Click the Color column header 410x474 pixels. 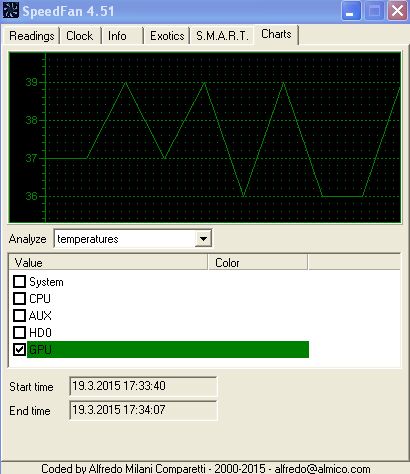click(x=258, y=263)
